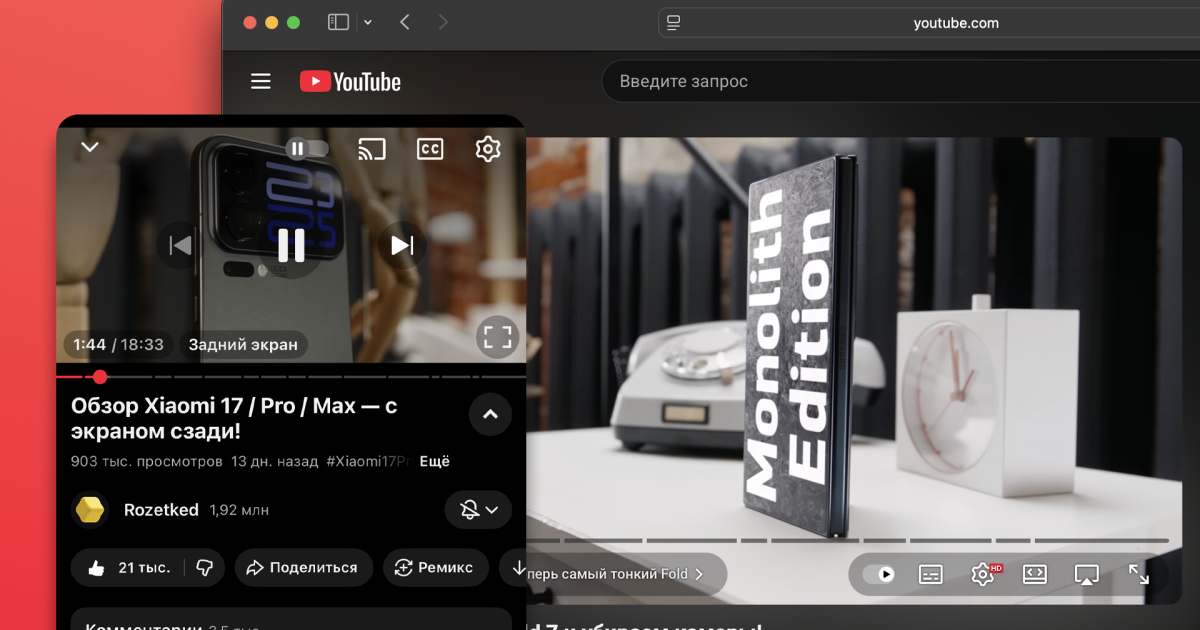
Task: Open the YouTube hamburger menu
Action: [x=261, y=82]
